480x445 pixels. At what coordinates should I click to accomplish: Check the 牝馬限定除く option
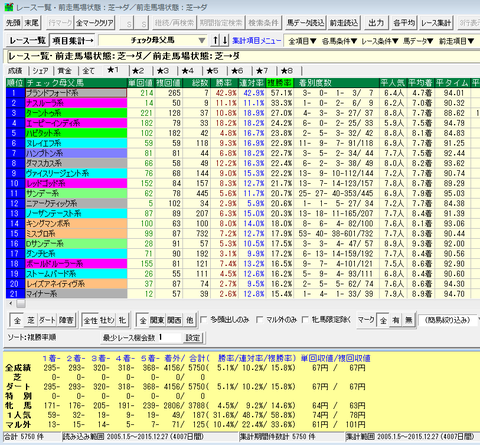(305, 320)
